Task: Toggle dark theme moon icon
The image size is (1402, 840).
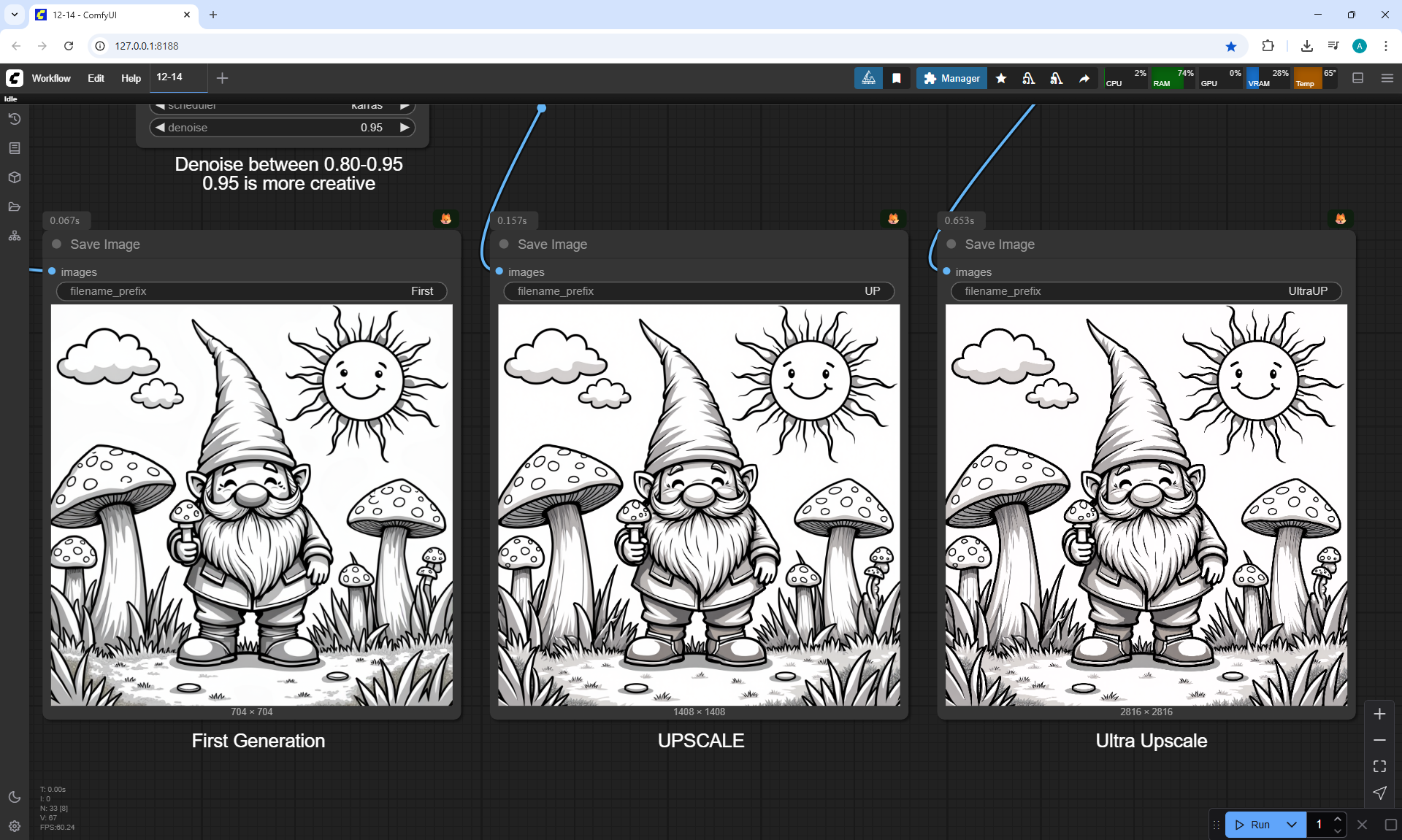Action: pos(14,797)
